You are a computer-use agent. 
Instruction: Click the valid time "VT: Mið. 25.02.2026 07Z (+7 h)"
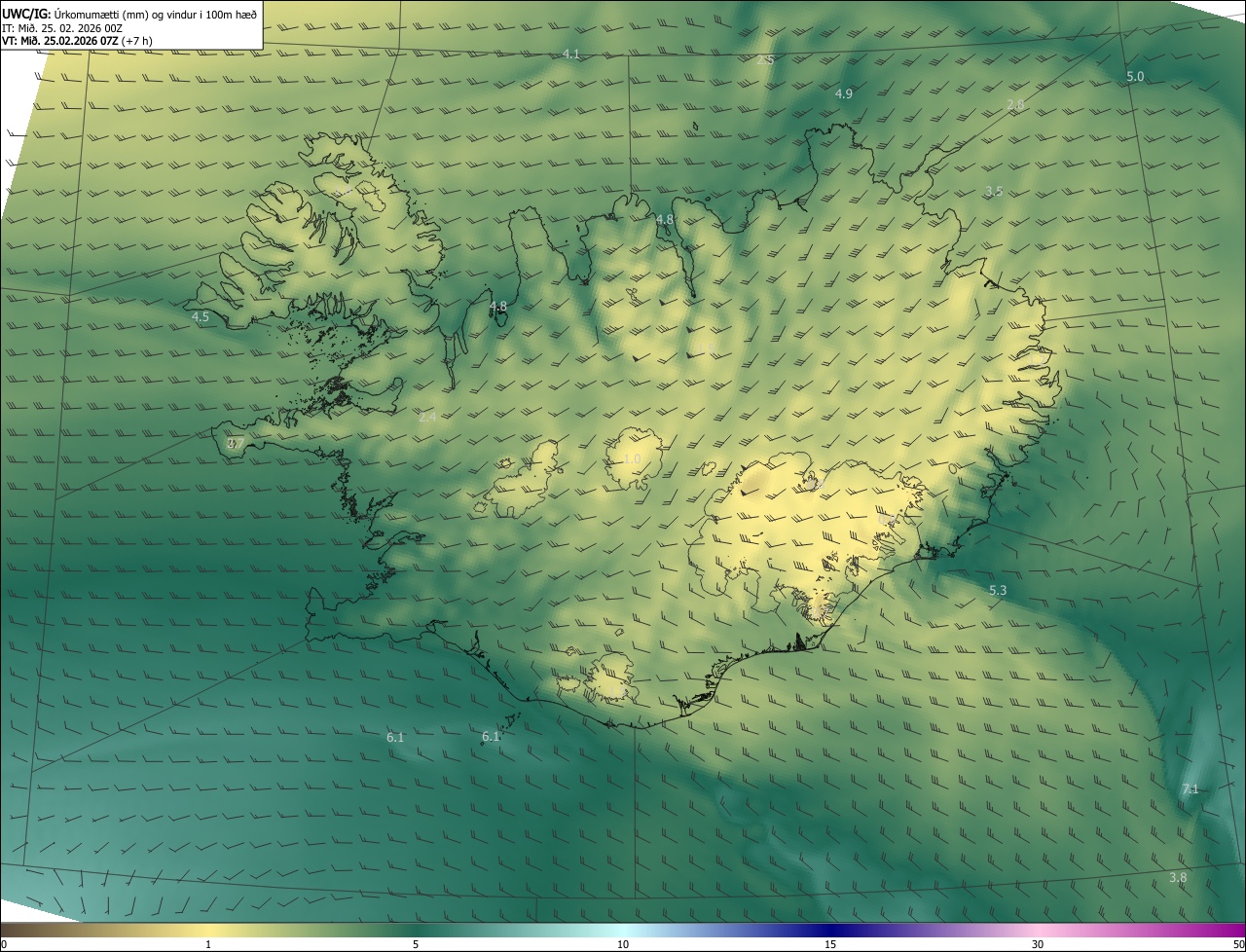(77, 41)
